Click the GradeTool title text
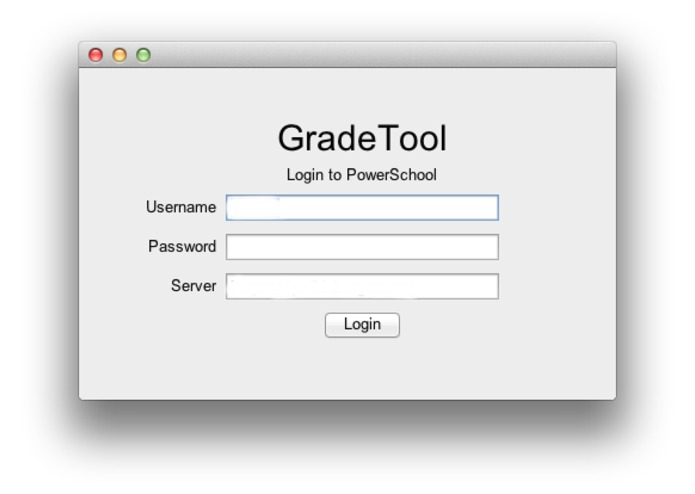 tap(362, 138)
